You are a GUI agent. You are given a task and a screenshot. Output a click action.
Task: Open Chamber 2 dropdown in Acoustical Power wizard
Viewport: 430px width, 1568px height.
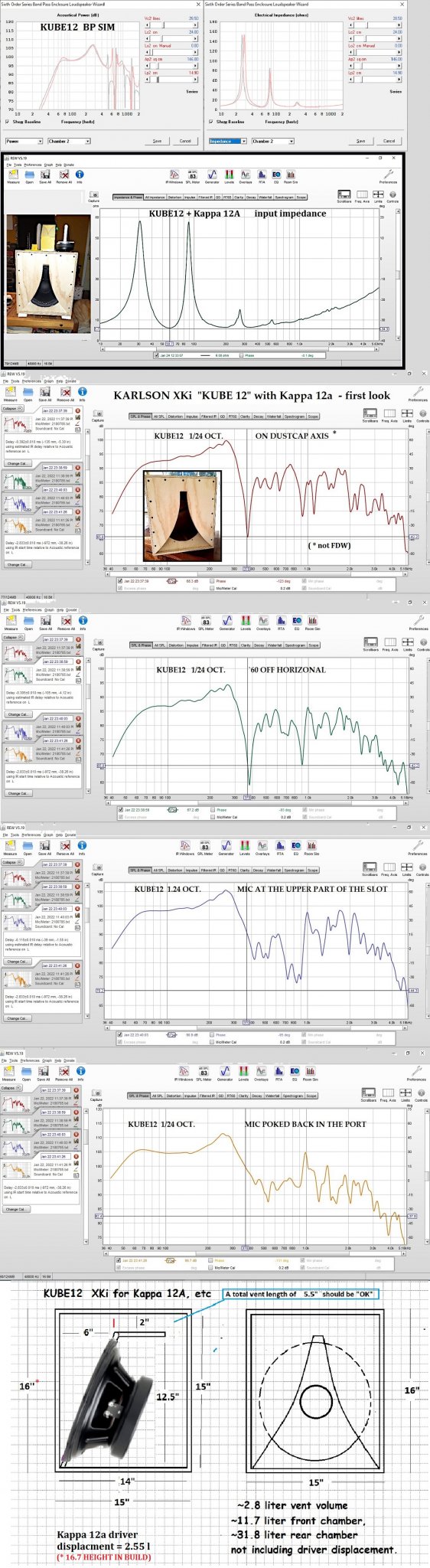coord(69,141)
